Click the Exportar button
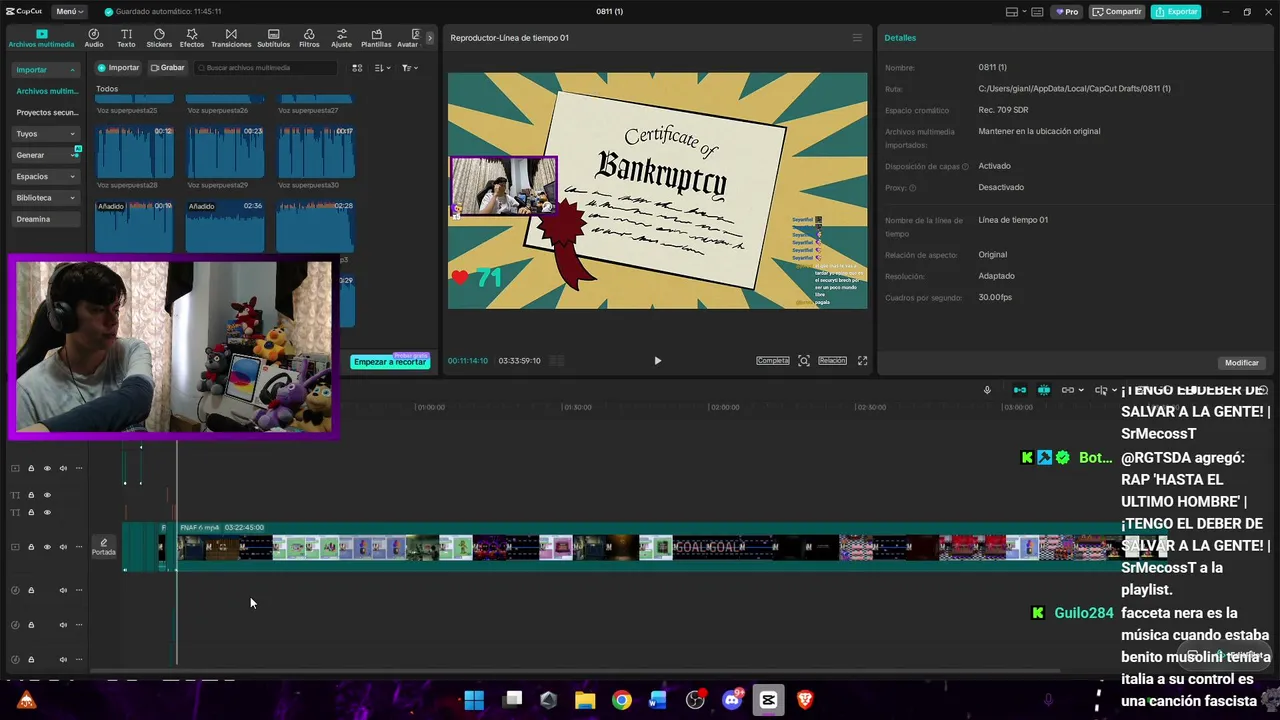 tap(1176, 12)
